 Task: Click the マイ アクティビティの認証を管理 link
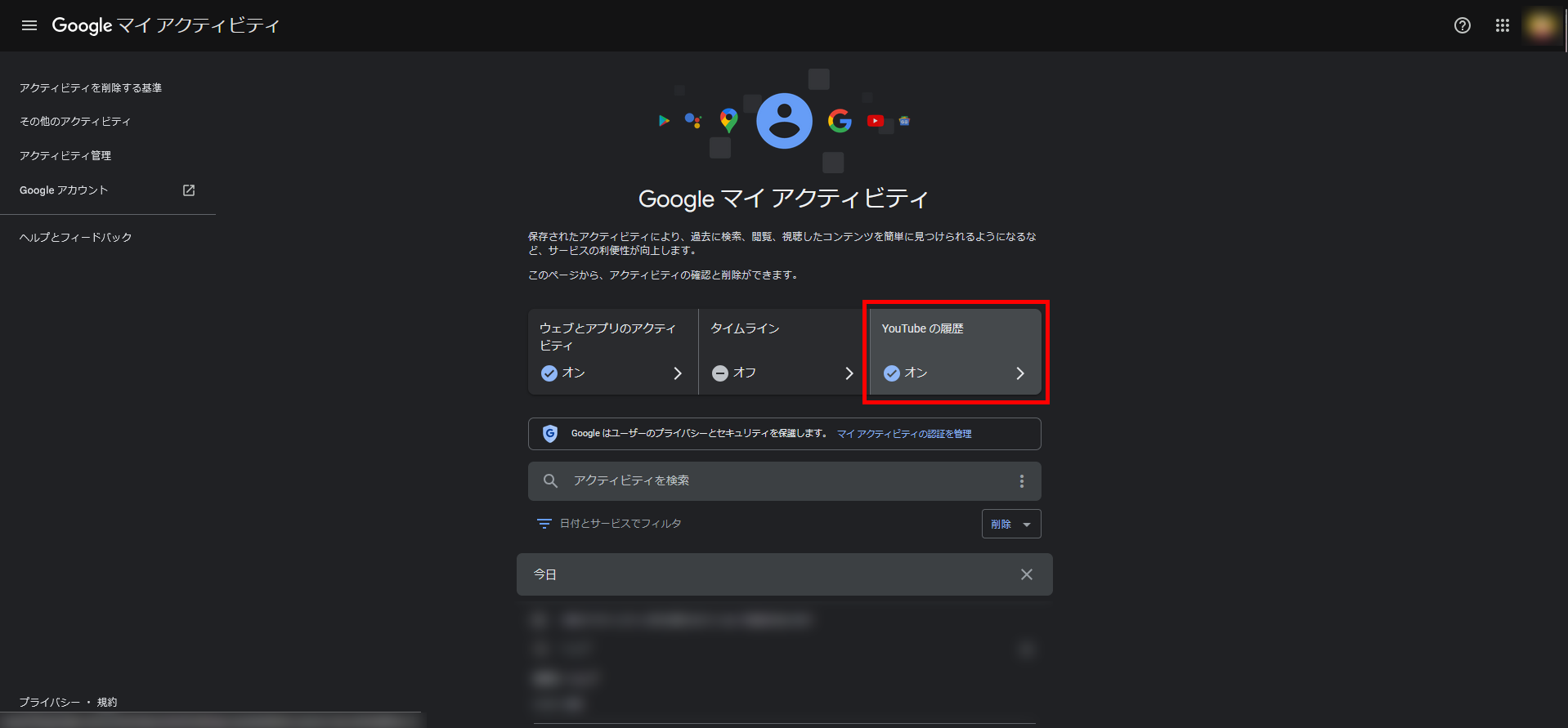coord(904,434)
